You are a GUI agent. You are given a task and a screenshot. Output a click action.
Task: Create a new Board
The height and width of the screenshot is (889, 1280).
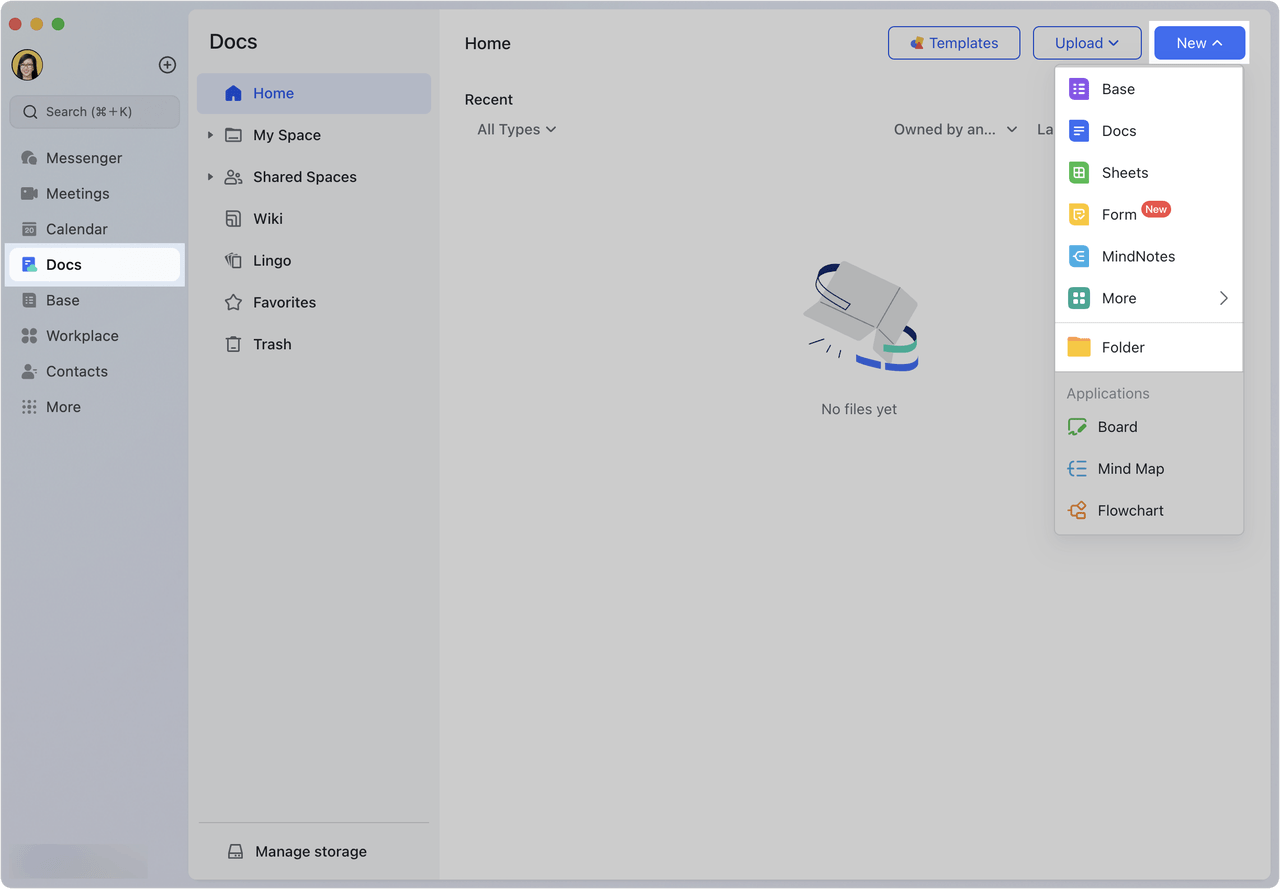coord(1118,426)
